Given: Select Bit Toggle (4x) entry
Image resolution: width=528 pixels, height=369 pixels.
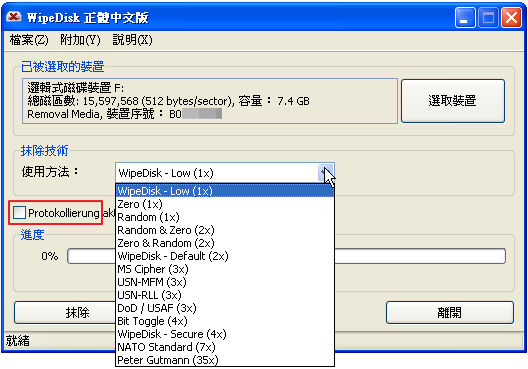Looking at the screenshot, I should point(225,321).
